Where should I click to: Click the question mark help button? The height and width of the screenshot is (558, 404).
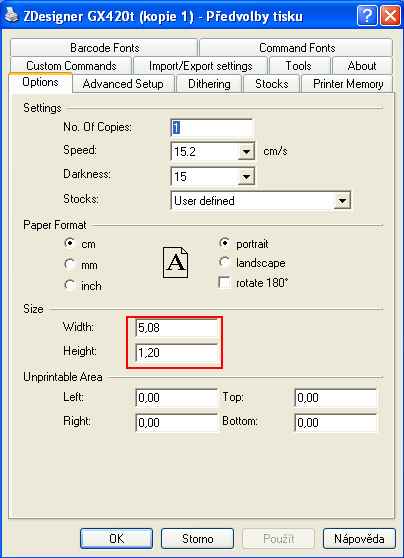click(x=367, y=16)
